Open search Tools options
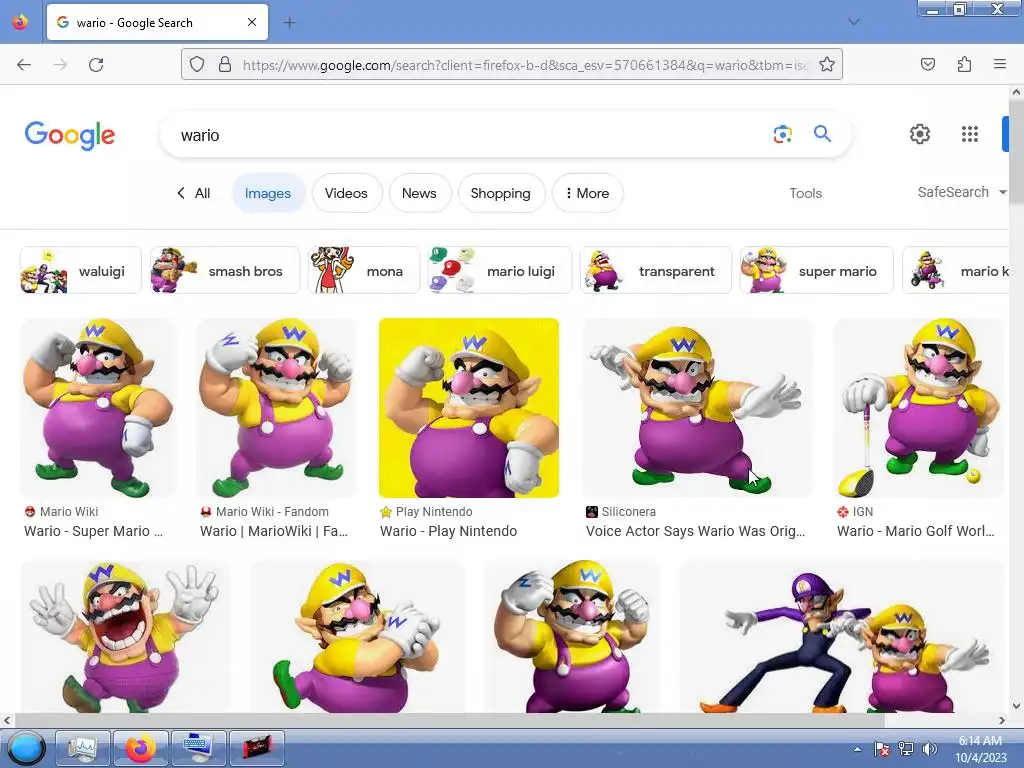 click(x=805, y=193)
